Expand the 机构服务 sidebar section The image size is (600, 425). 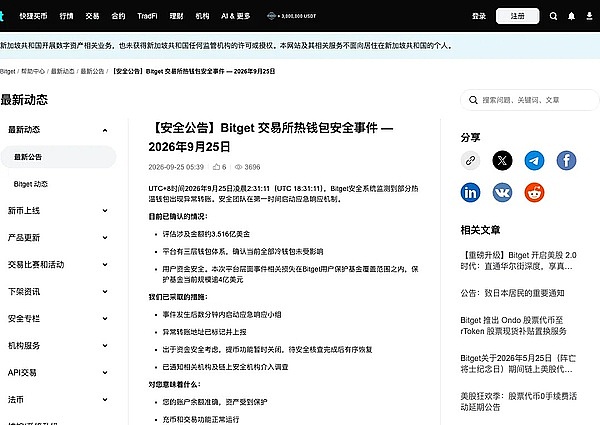(x=105, y=345)
